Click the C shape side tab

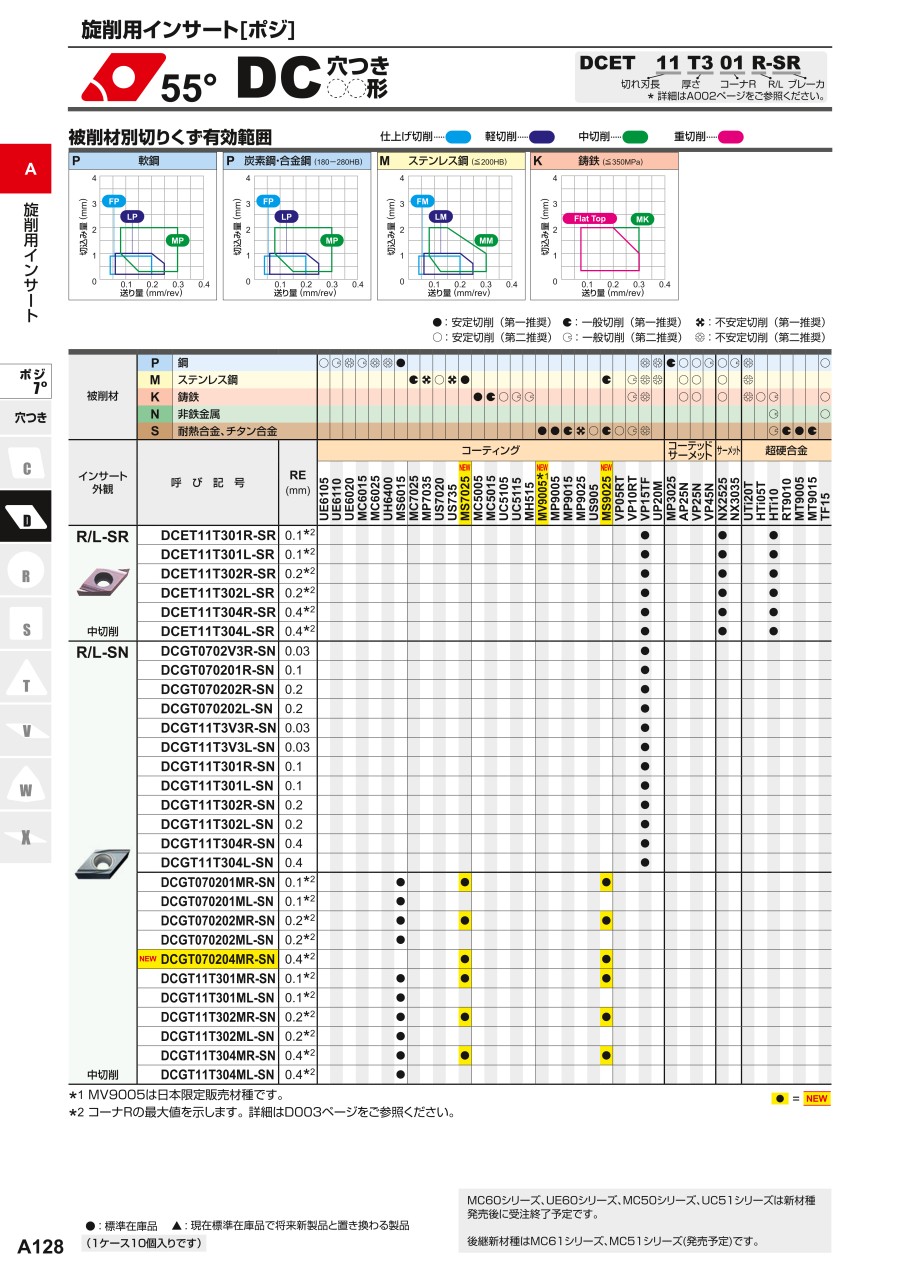click(x=27, y=468)
